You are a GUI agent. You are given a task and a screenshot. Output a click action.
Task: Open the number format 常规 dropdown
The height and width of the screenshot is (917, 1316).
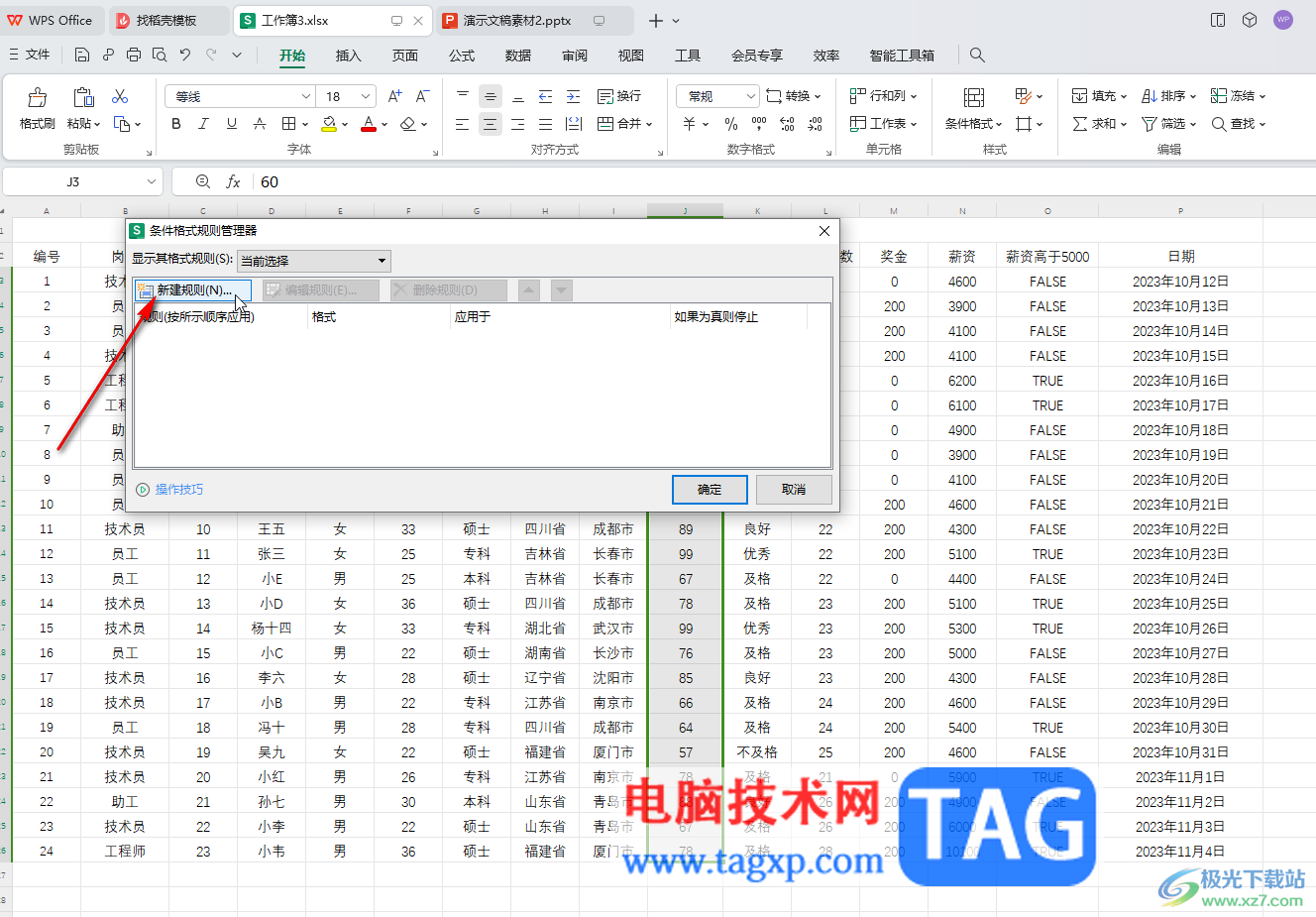[x=750, y=96]
